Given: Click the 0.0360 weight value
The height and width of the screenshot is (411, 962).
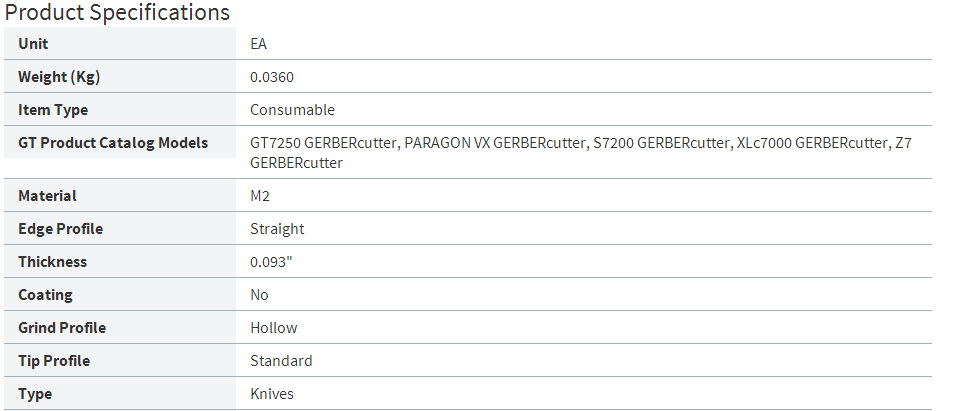Looking at the screenshot, I should [x=272, y=77].
